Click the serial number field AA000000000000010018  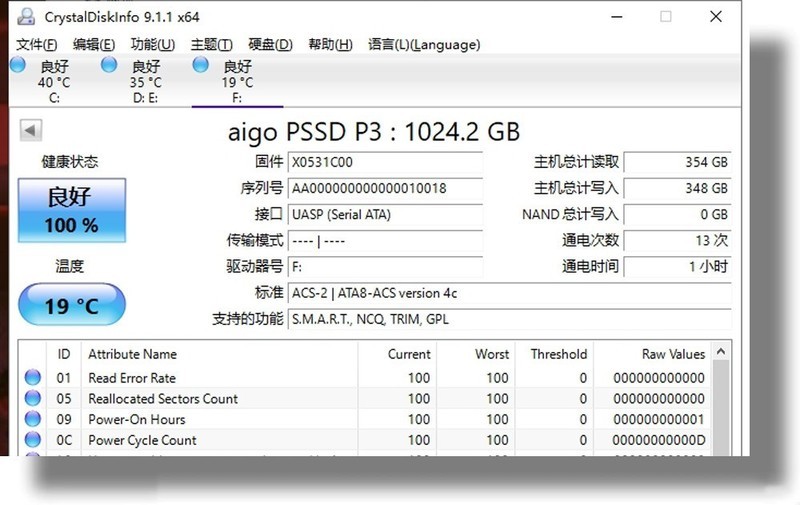[x=385, y=189]
